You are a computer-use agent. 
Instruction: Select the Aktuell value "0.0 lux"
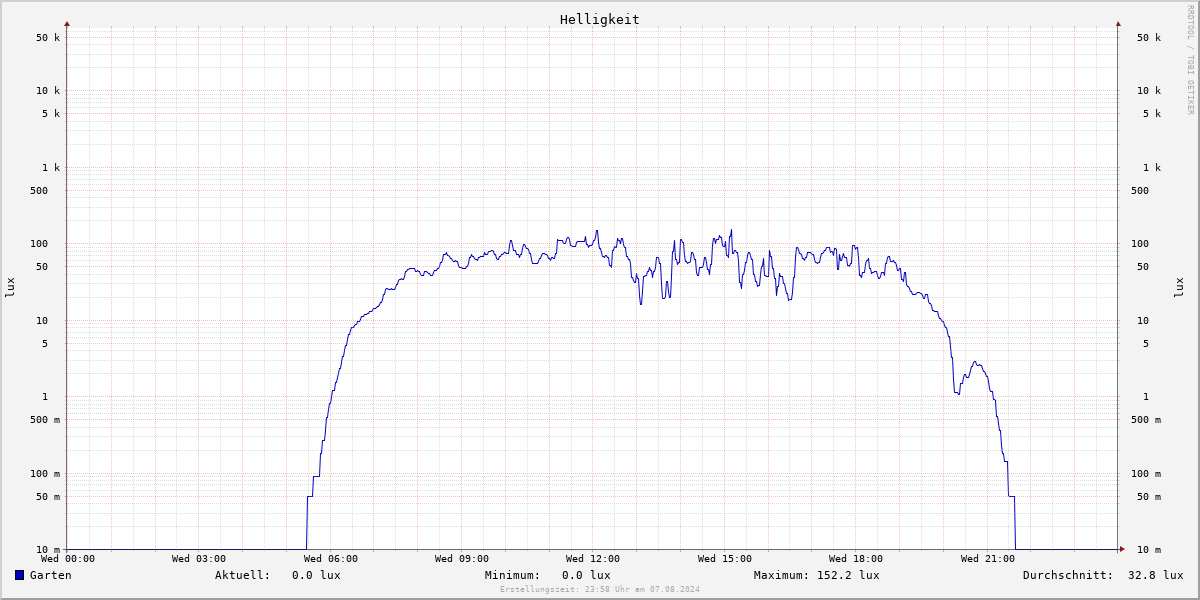coord(316,575)
